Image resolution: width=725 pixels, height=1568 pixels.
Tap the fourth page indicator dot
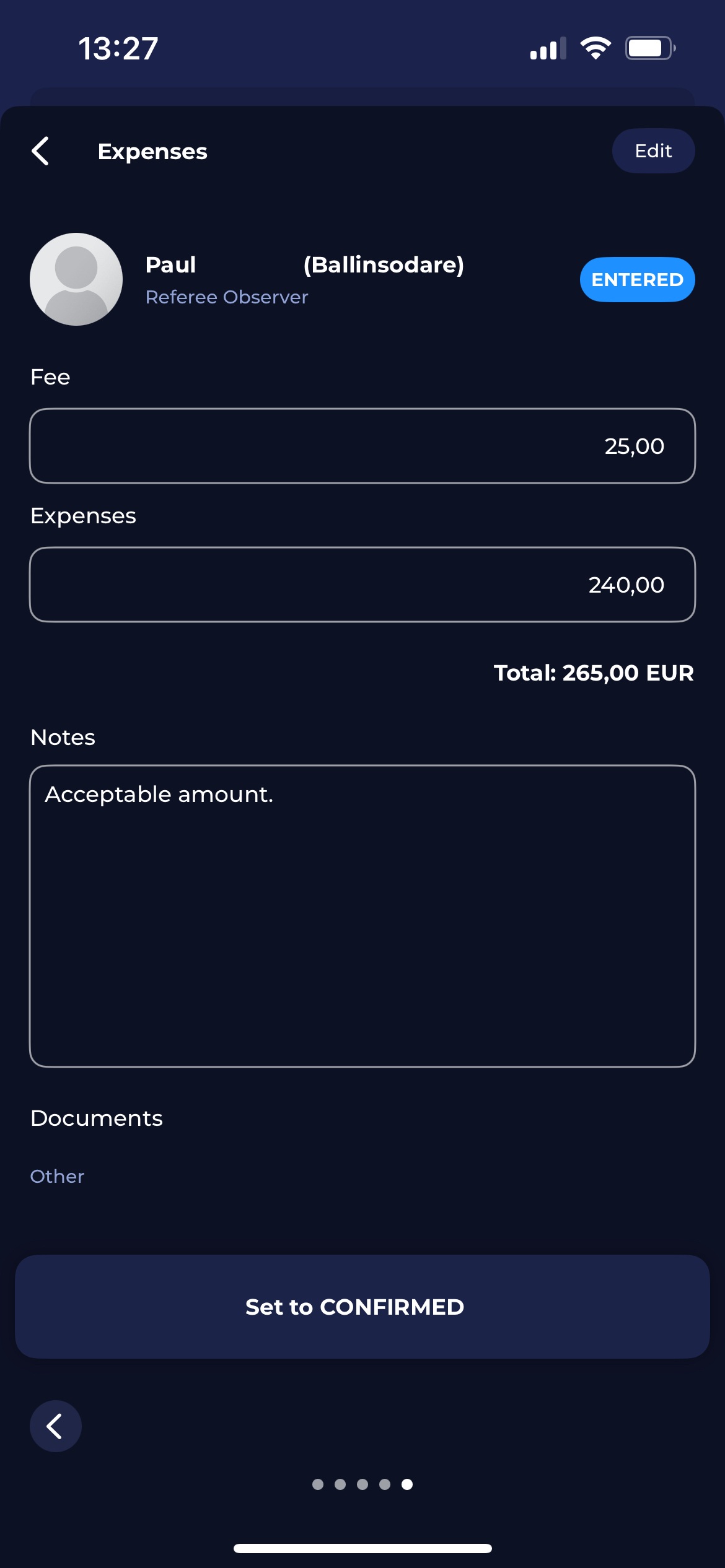385,1484
